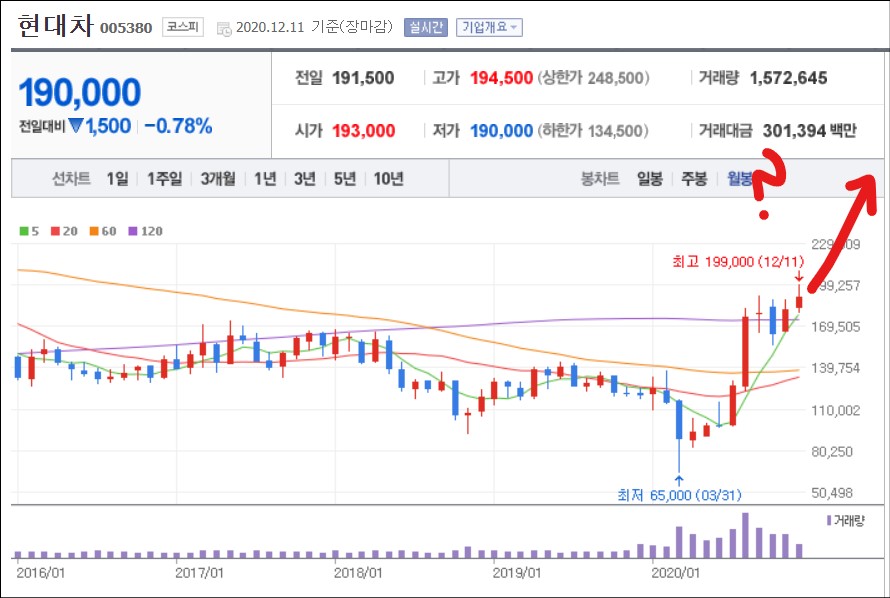This screenshot has height=598, width=890.
Task: Click orange 60-period moving average swatch
Action: click(x=94, y=231)
